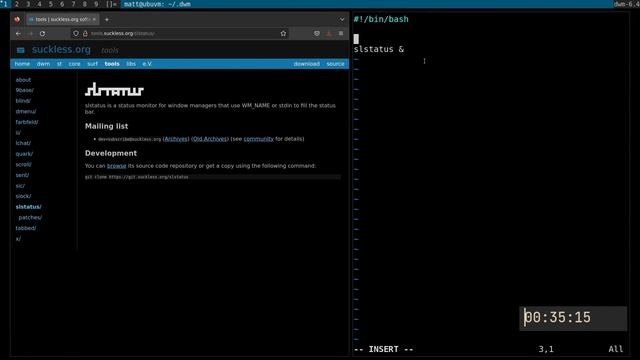Follow the browse source repository link
The image size is (640, 360).
click(116, 166)
